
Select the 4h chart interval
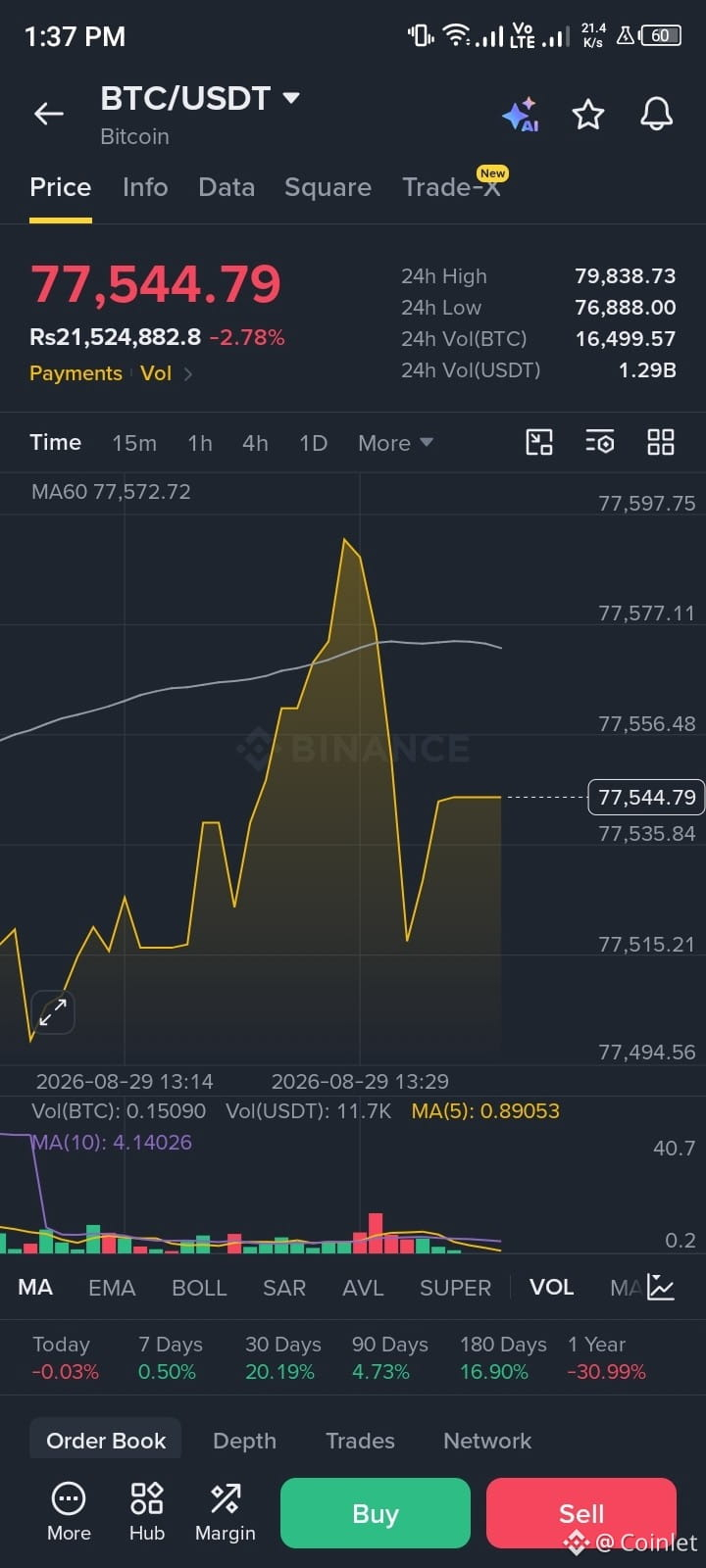255,443
